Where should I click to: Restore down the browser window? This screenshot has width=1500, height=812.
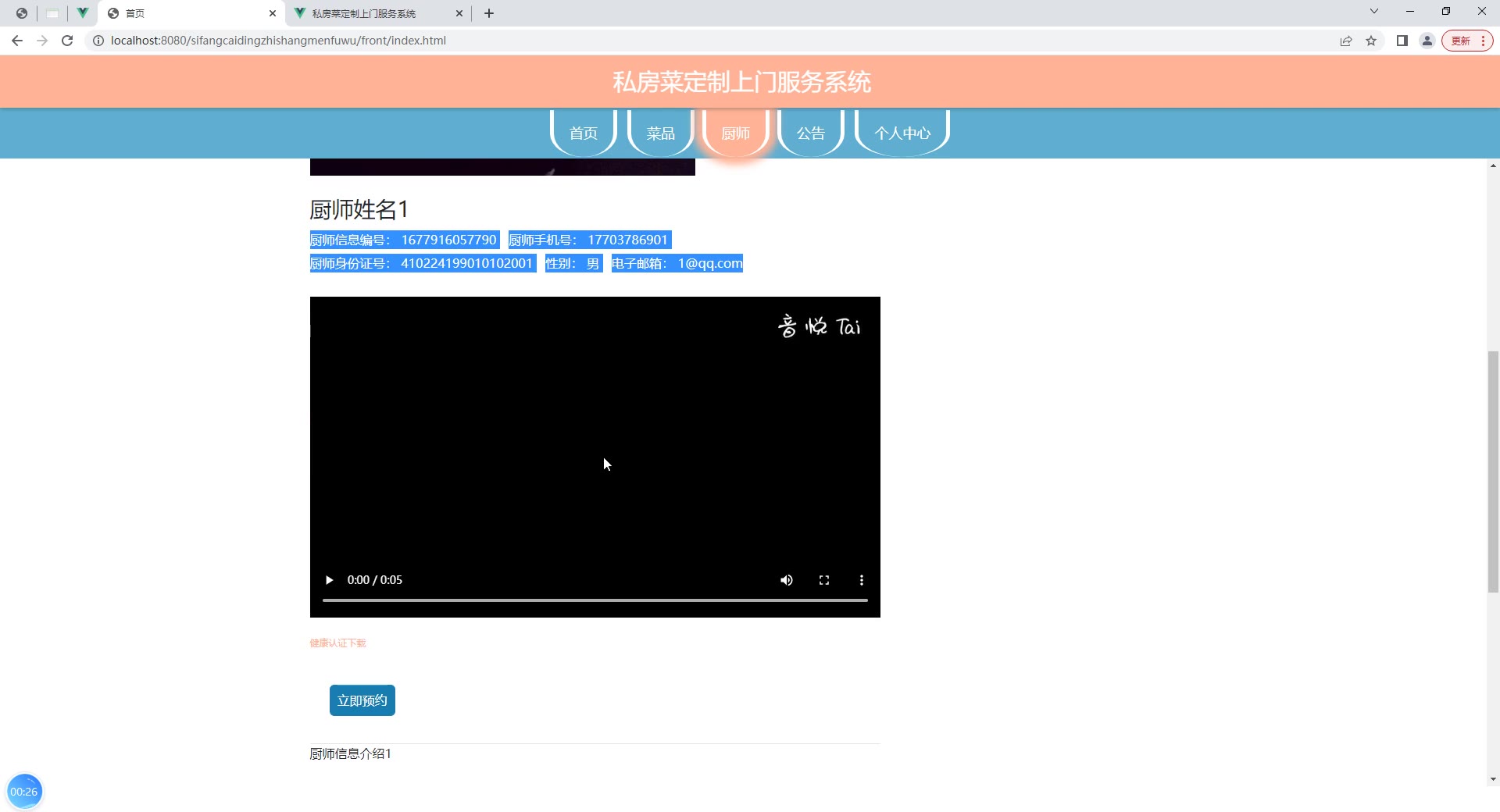tap(1446, 12)
